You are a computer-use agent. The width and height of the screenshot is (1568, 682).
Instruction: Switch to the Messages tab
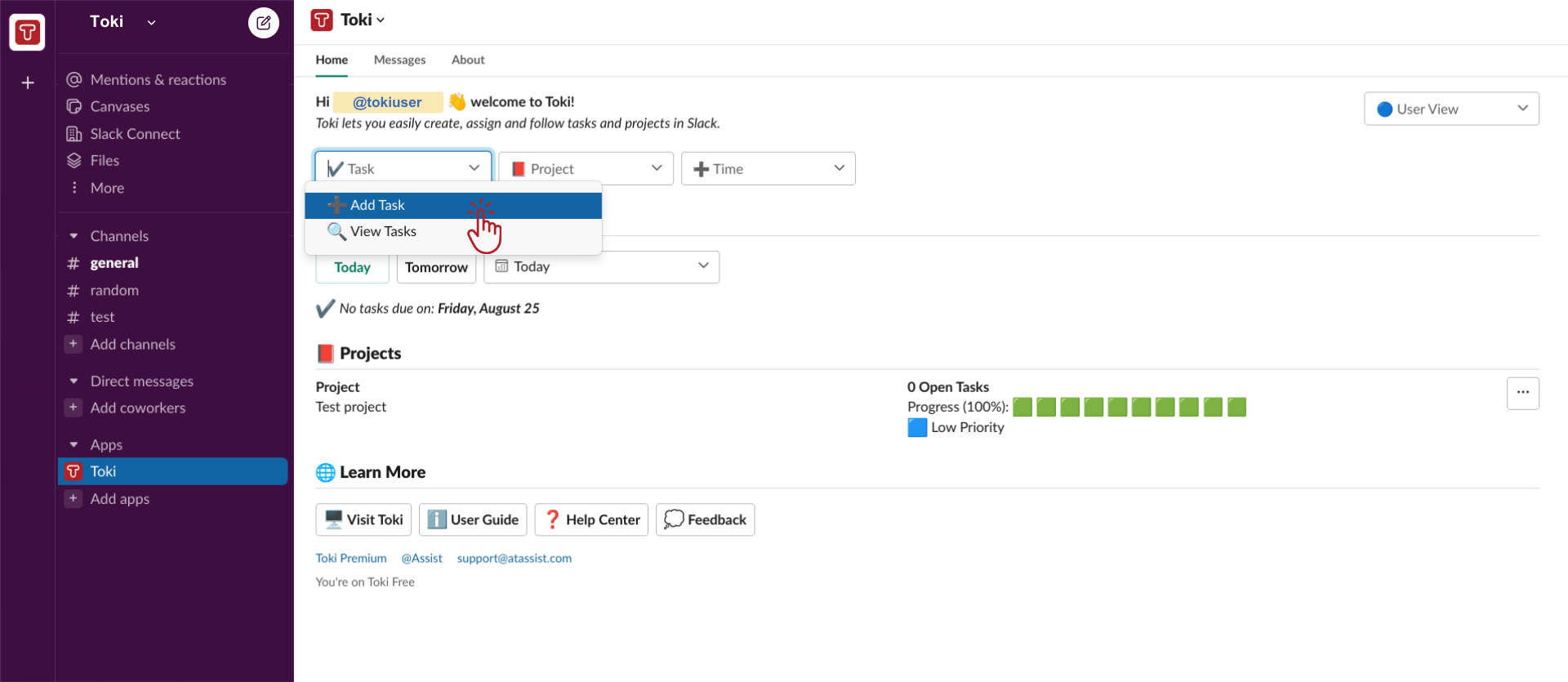[399, 60]
